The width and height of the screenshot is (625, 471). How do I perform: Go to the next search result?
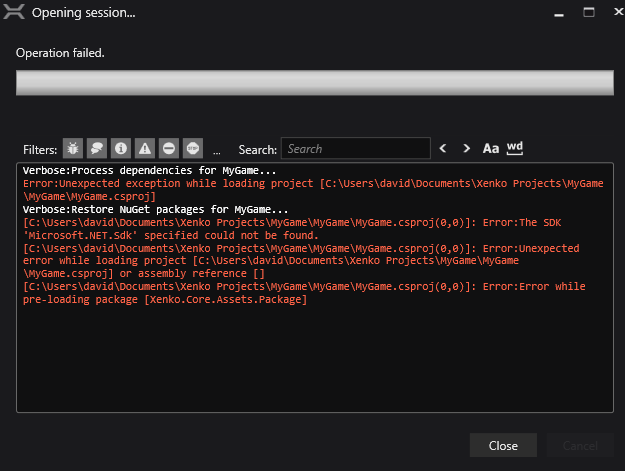[x=466, y=149]
